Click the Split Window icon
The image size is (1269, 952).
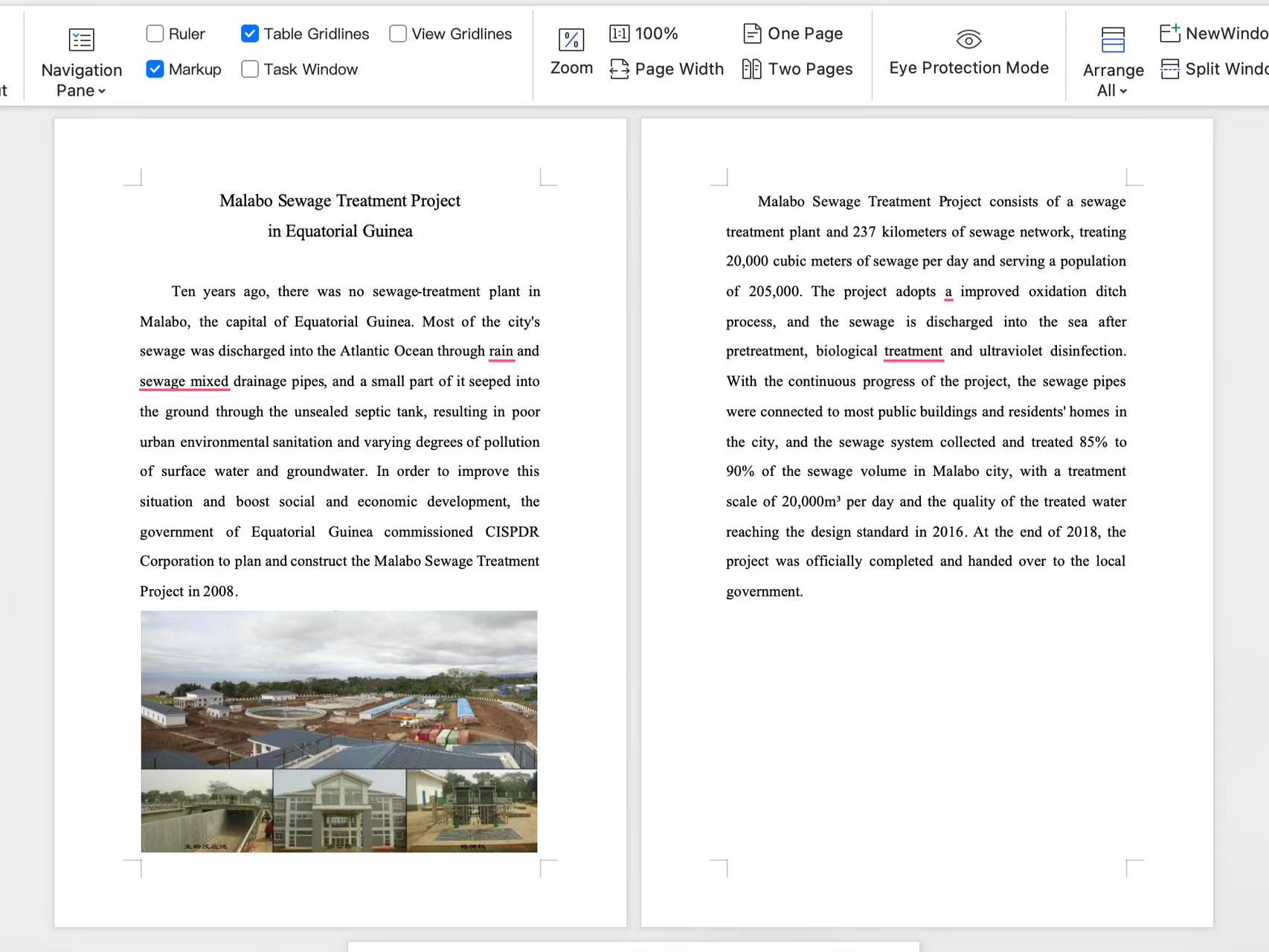click(1170, 69)
